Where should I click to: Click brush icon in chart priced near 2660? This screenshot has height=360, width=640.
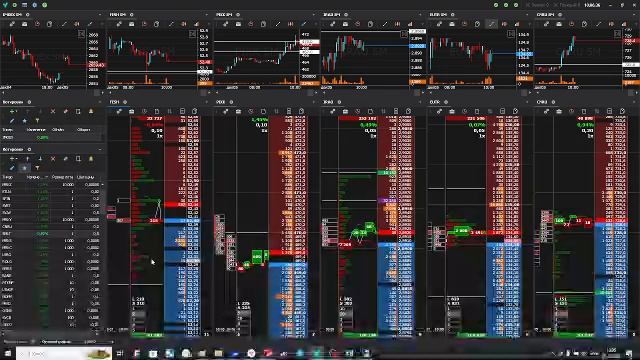90,24
